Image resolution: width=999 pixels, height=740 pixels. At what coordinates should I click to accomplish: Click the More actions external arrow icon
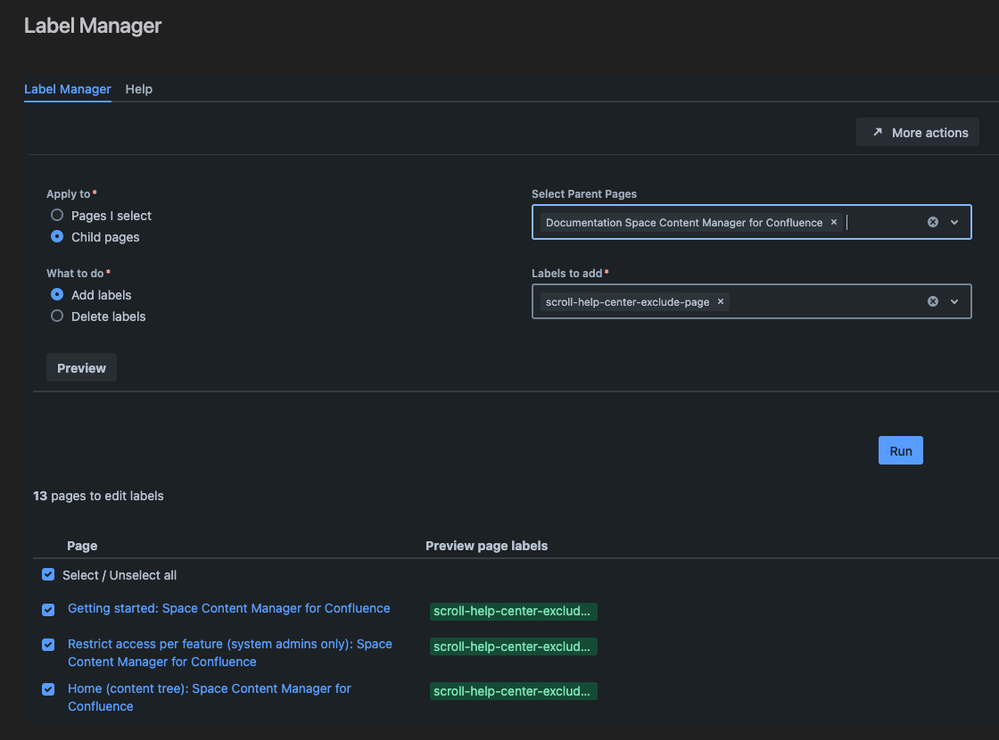tap(877, 131)
